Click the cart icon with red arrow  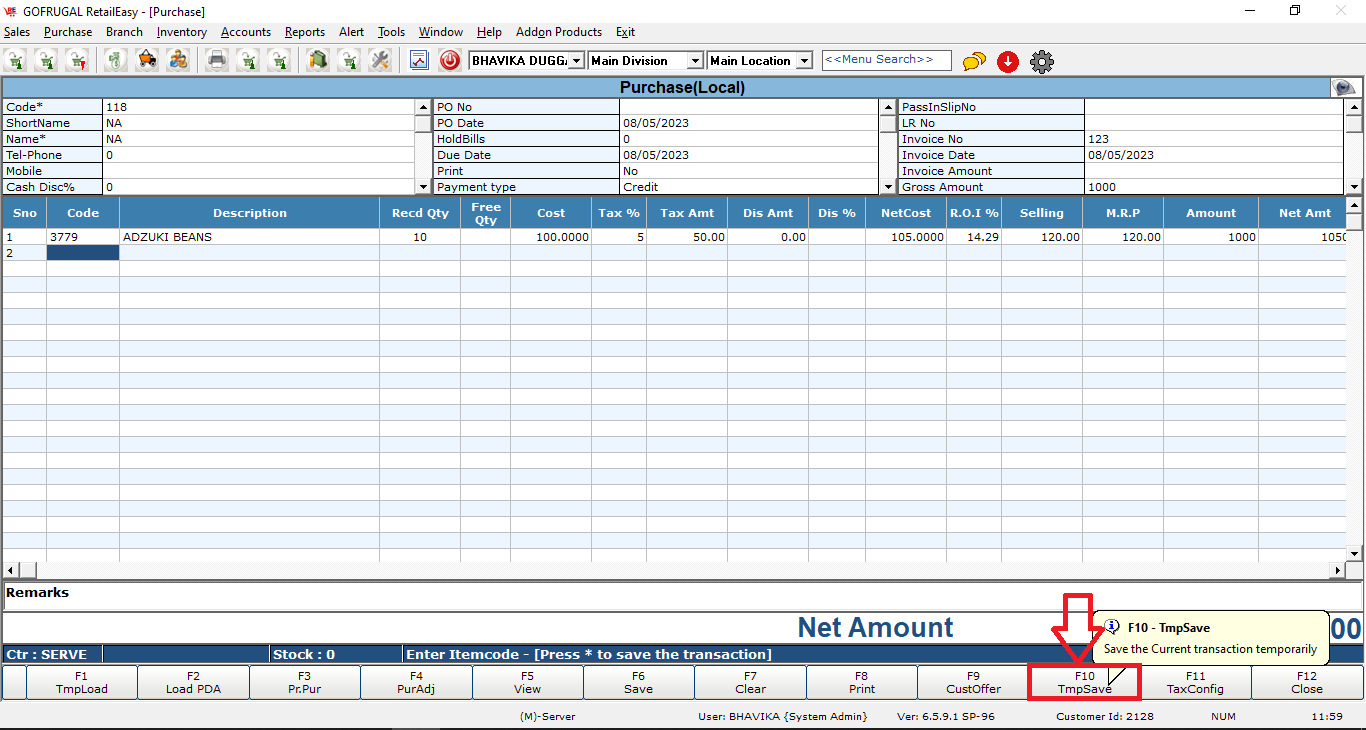(77, 60)
